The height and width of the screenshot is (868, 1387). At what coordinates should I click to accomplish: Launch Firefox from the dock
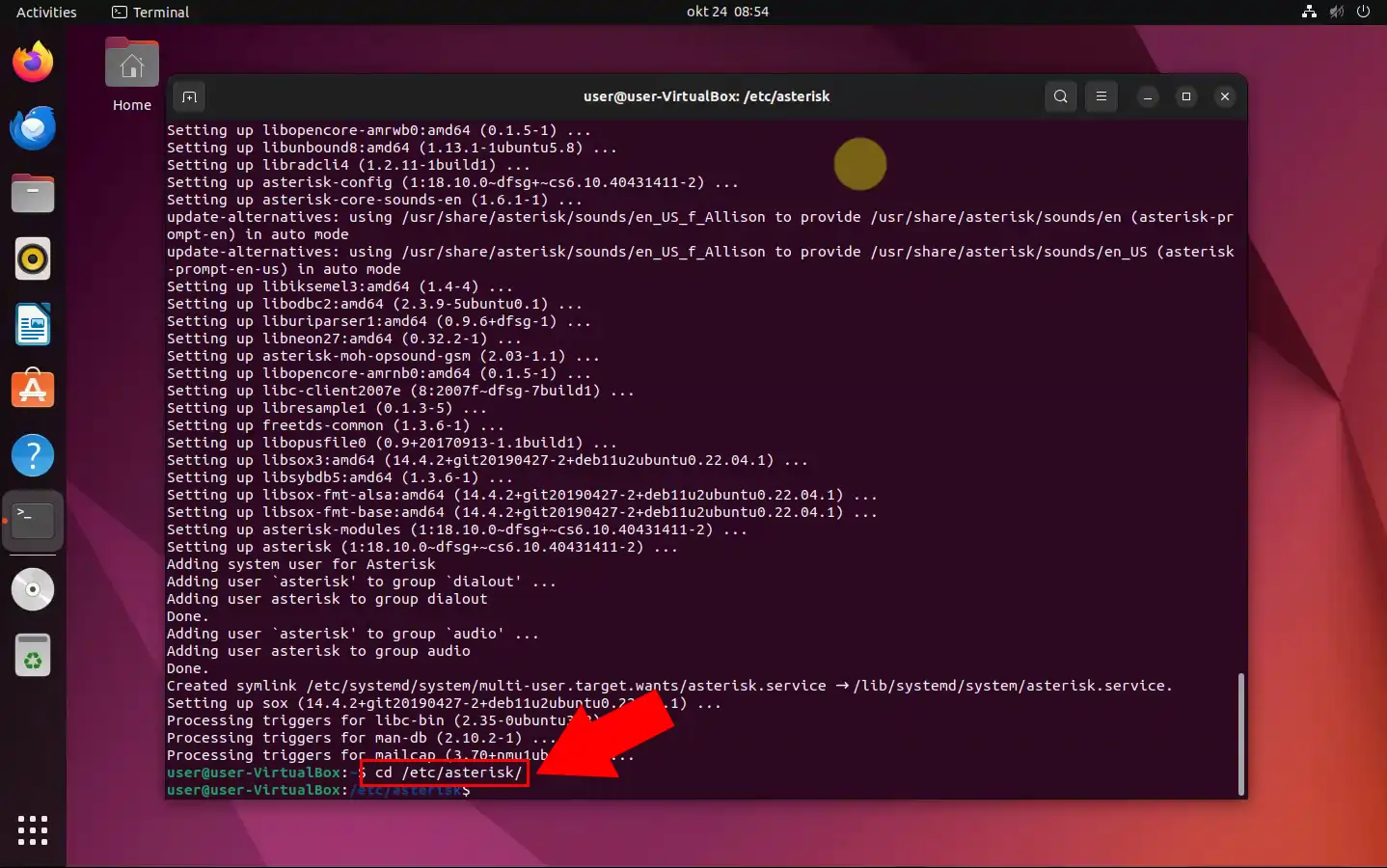pos(33,63)
